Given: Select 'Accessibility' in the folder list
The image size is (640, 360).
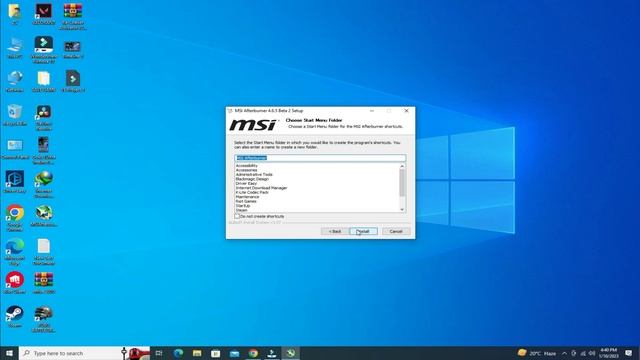Looking at the screenshot, I should click(x=247, y=166).
